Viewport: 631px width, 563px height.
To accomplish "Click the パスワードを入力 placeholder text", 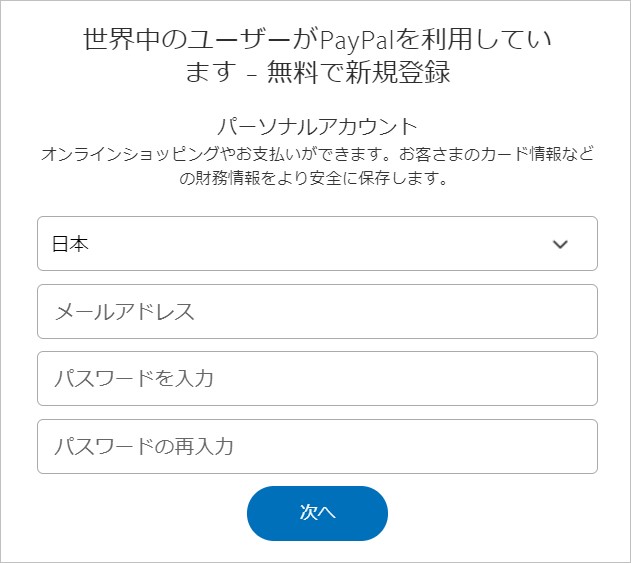I will 133,379.
